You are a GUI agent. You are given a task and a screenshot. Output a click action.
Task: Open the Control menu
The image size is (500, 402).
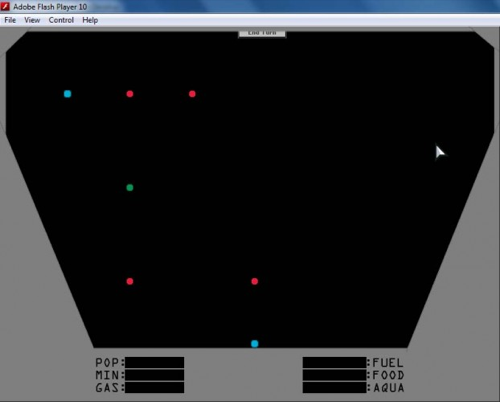[x=61, y=20]
